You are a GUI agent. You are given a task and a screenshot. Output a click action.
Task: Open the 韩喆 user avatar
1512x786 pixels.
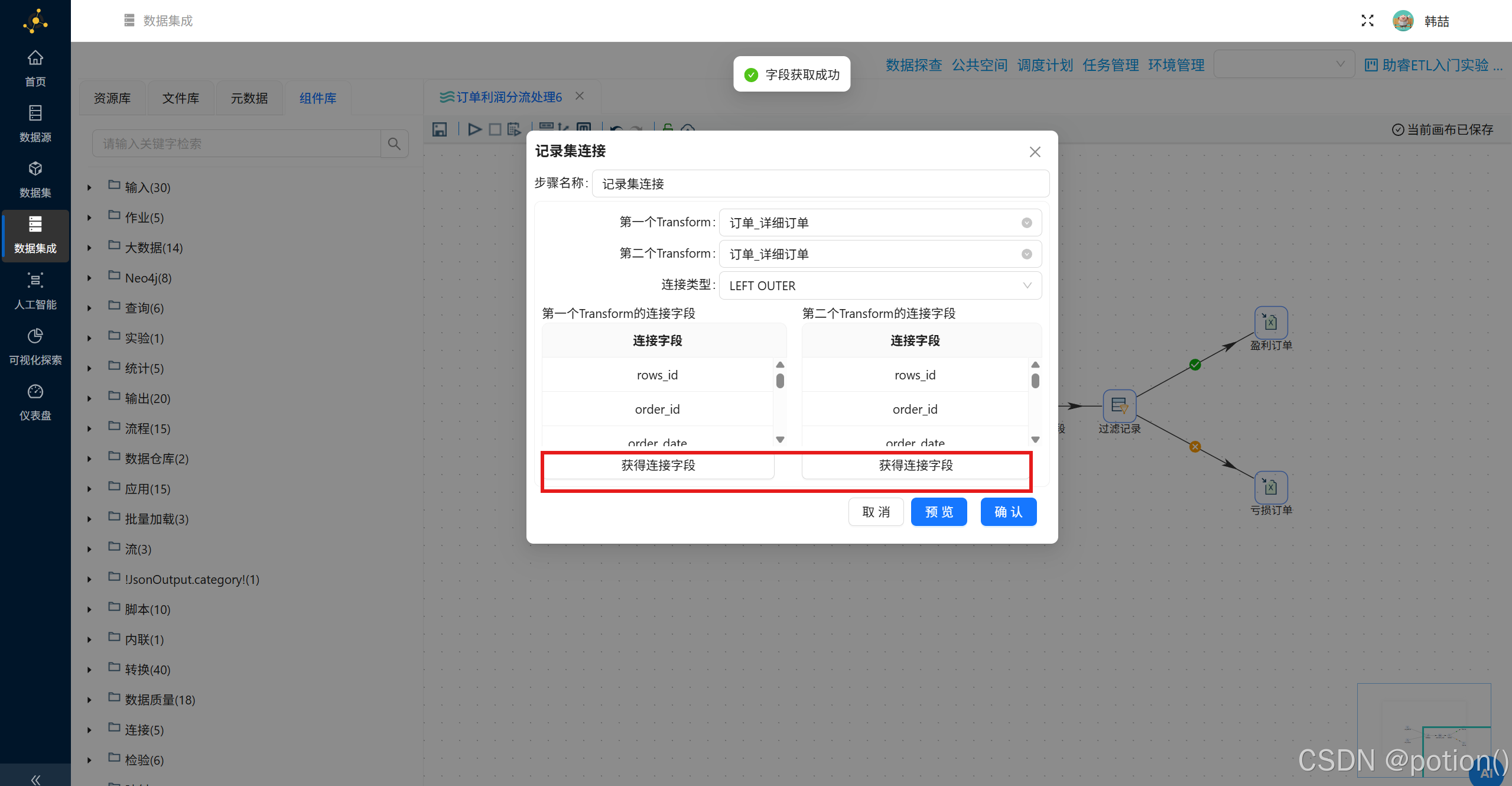coord(1403,21)
